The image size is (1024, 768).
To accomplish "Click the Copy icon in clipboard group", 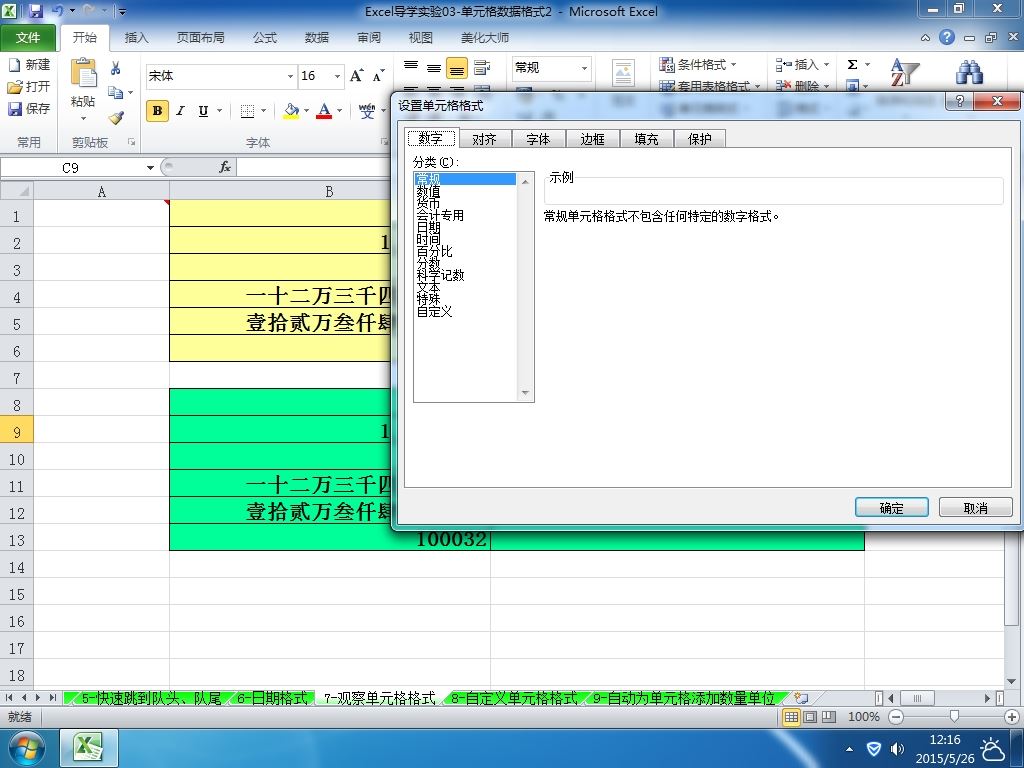I will 116,92.
